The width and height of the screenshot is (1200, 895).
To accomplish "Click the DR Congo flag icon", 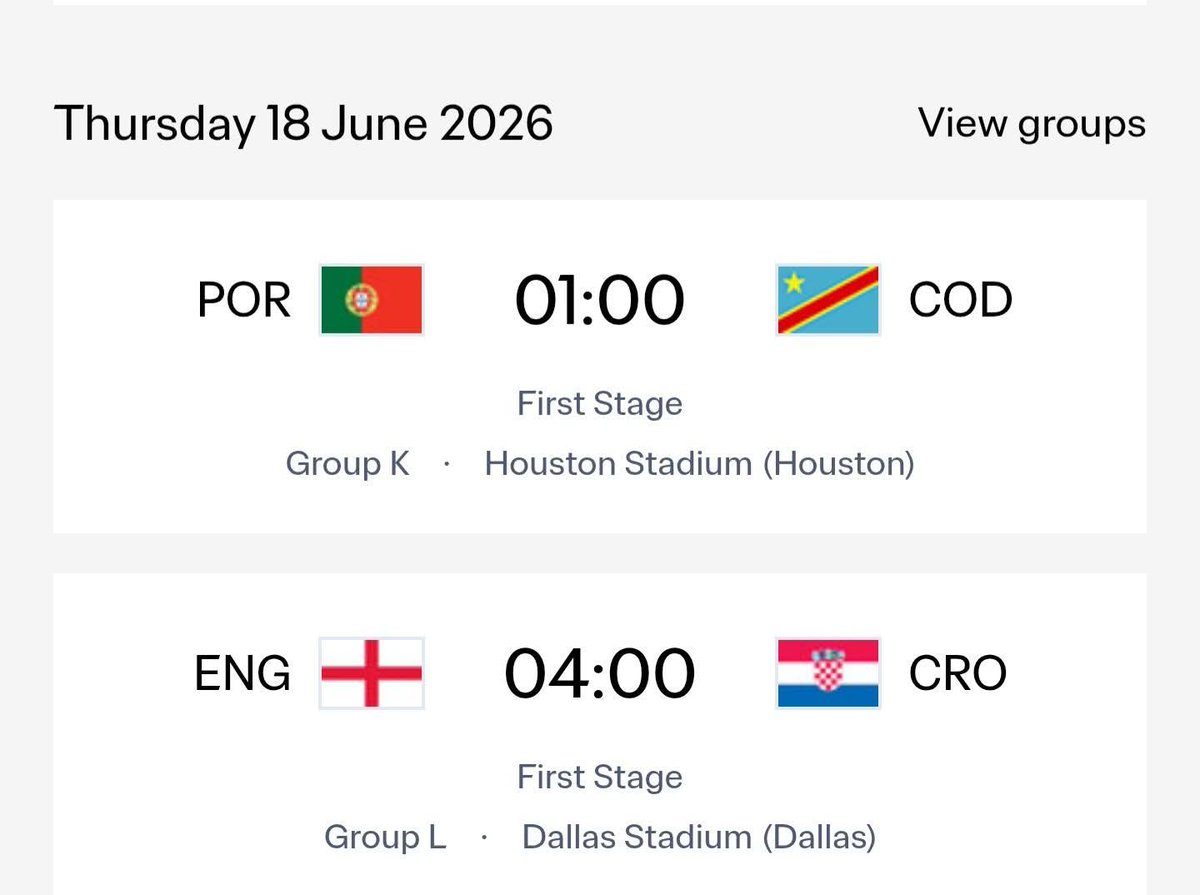I will (x=828, y=299).
